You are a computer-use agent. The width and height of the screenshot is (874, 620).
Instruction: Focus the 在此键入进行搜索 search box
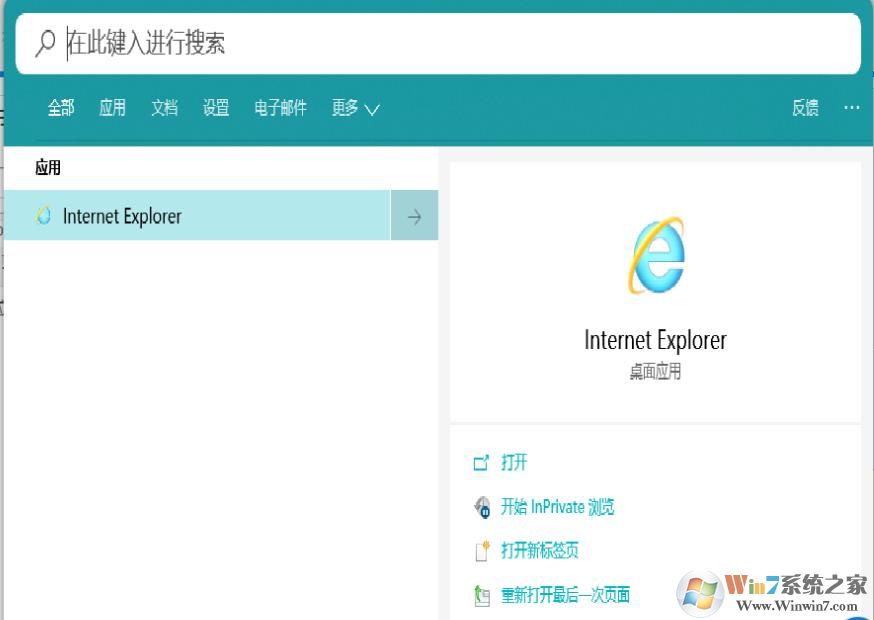tap(438, 43)
